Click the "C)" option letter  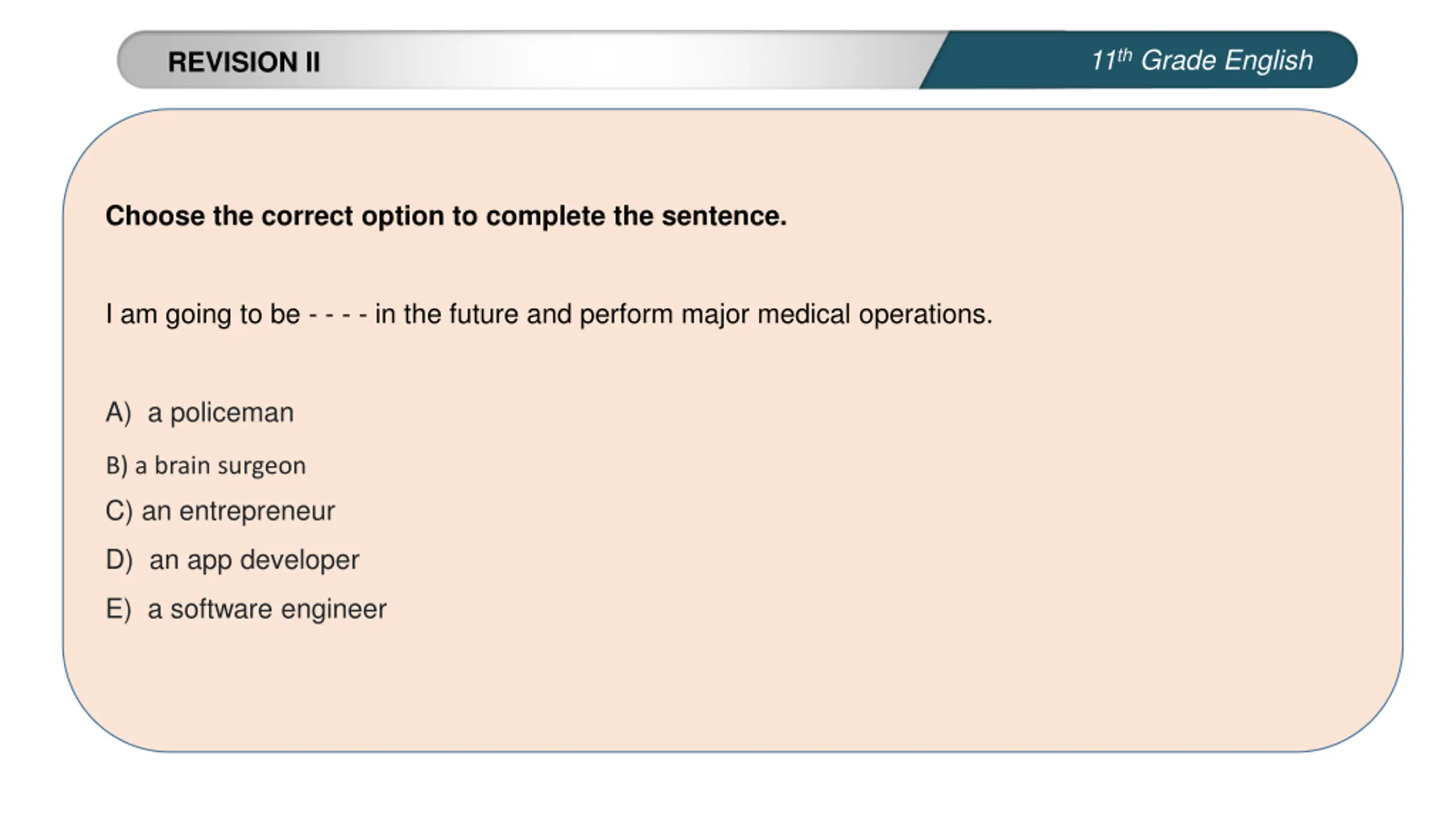coord(118,511)
